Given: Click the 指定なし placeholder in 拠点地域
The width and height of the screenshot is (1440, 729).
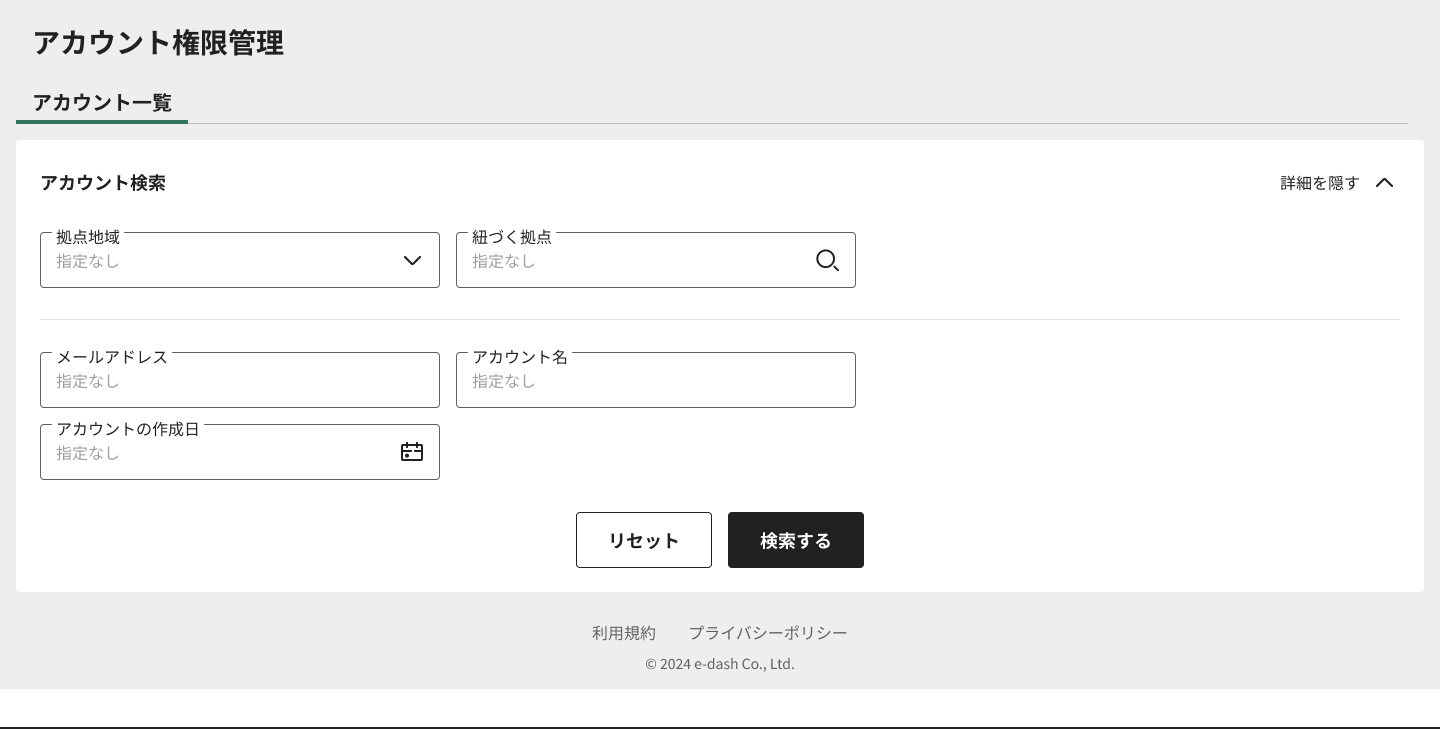Looking at the screenshot, I should point(88,261).
